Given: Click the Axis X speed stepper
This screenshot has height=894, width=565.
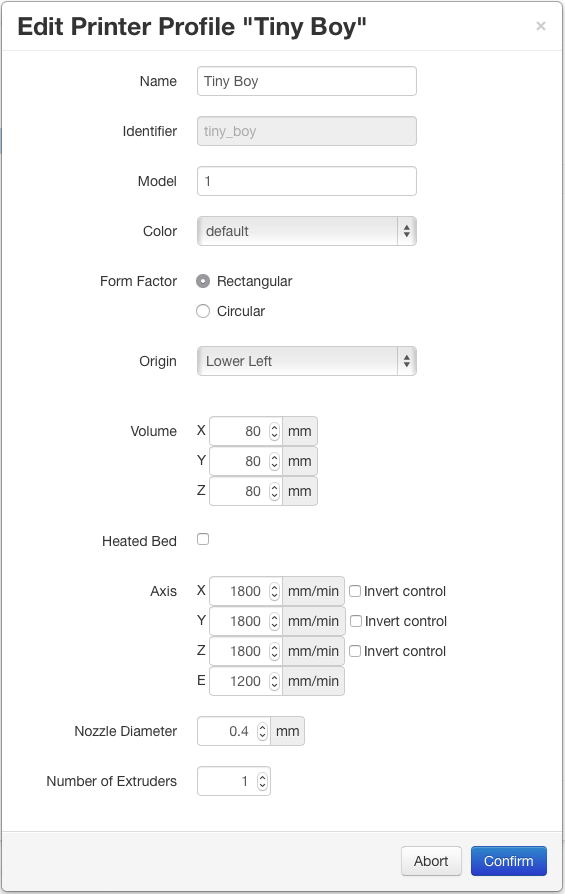Looking at the screenshot, I should pyautogui.click(x=274, y=591).
